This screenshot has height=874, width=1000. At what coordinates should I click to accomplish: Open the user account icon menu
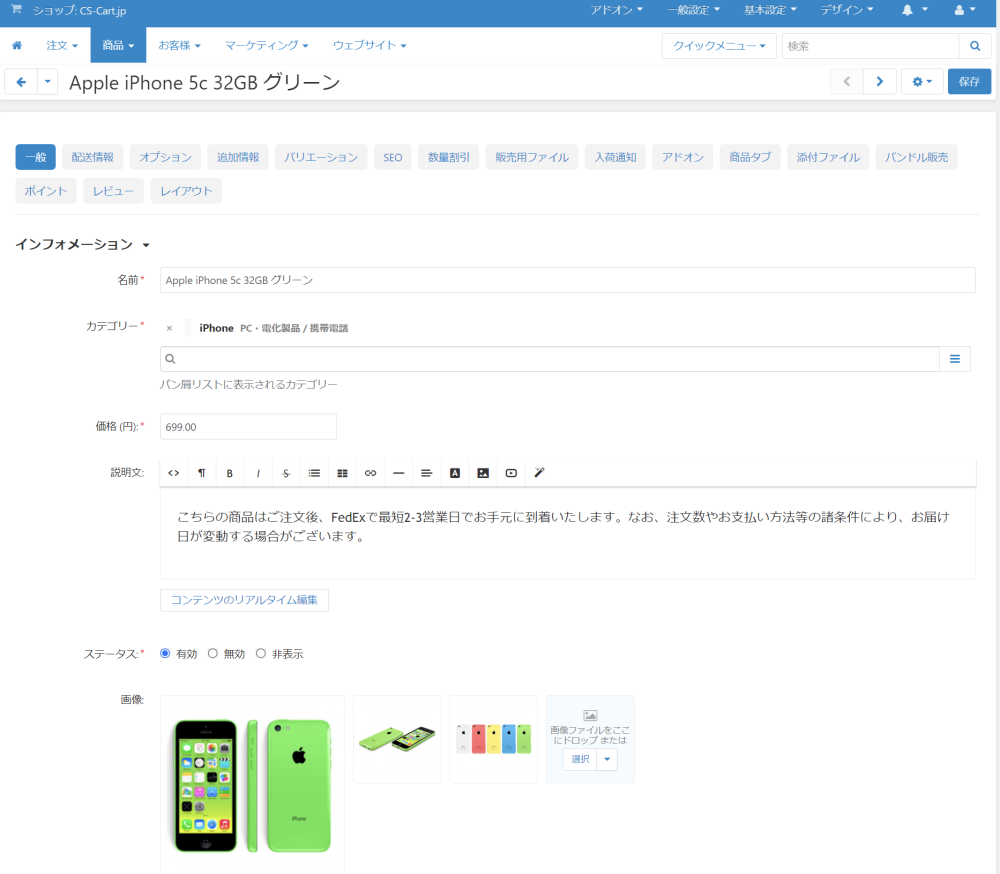965,10
